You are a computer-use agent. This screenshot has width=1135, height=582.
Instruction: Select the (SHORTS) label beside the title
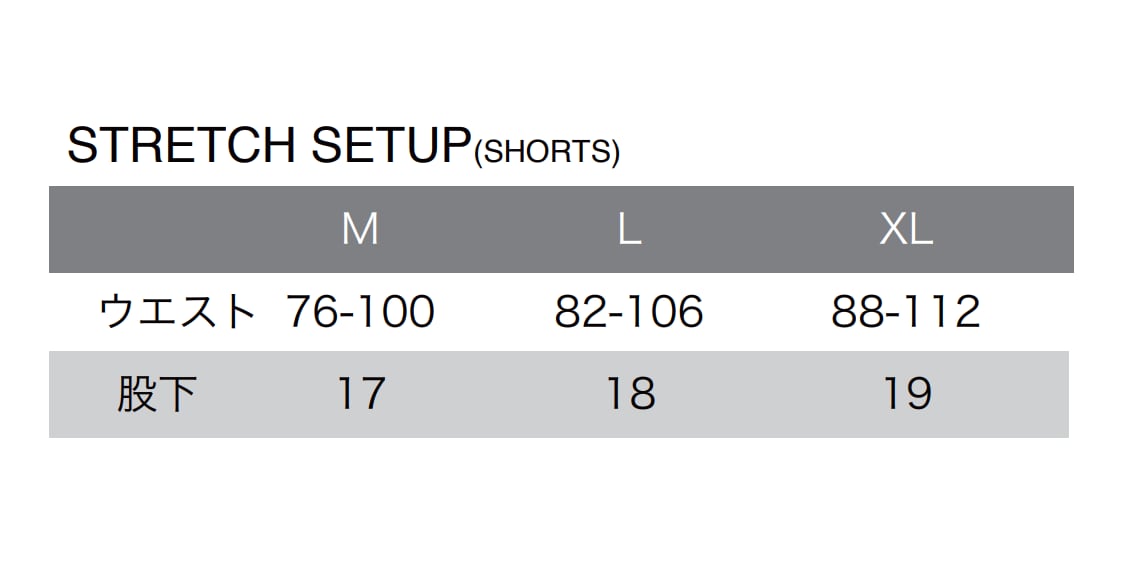coord(547,152)
